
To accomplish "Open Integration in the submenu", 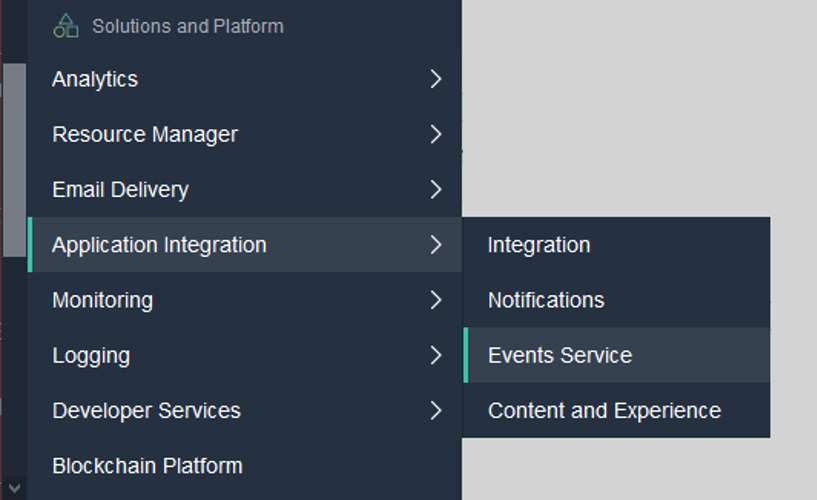I will [x=539, y=245].
